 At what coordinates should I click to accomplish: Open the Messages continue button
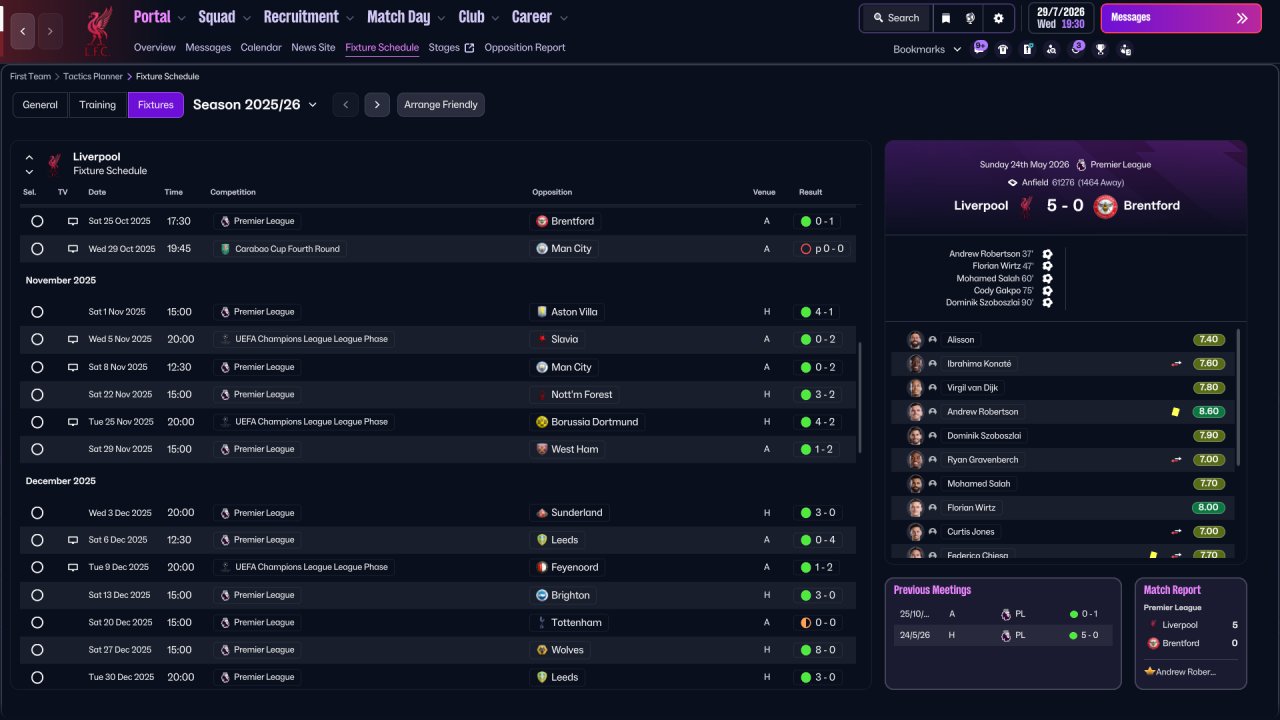1181,18
